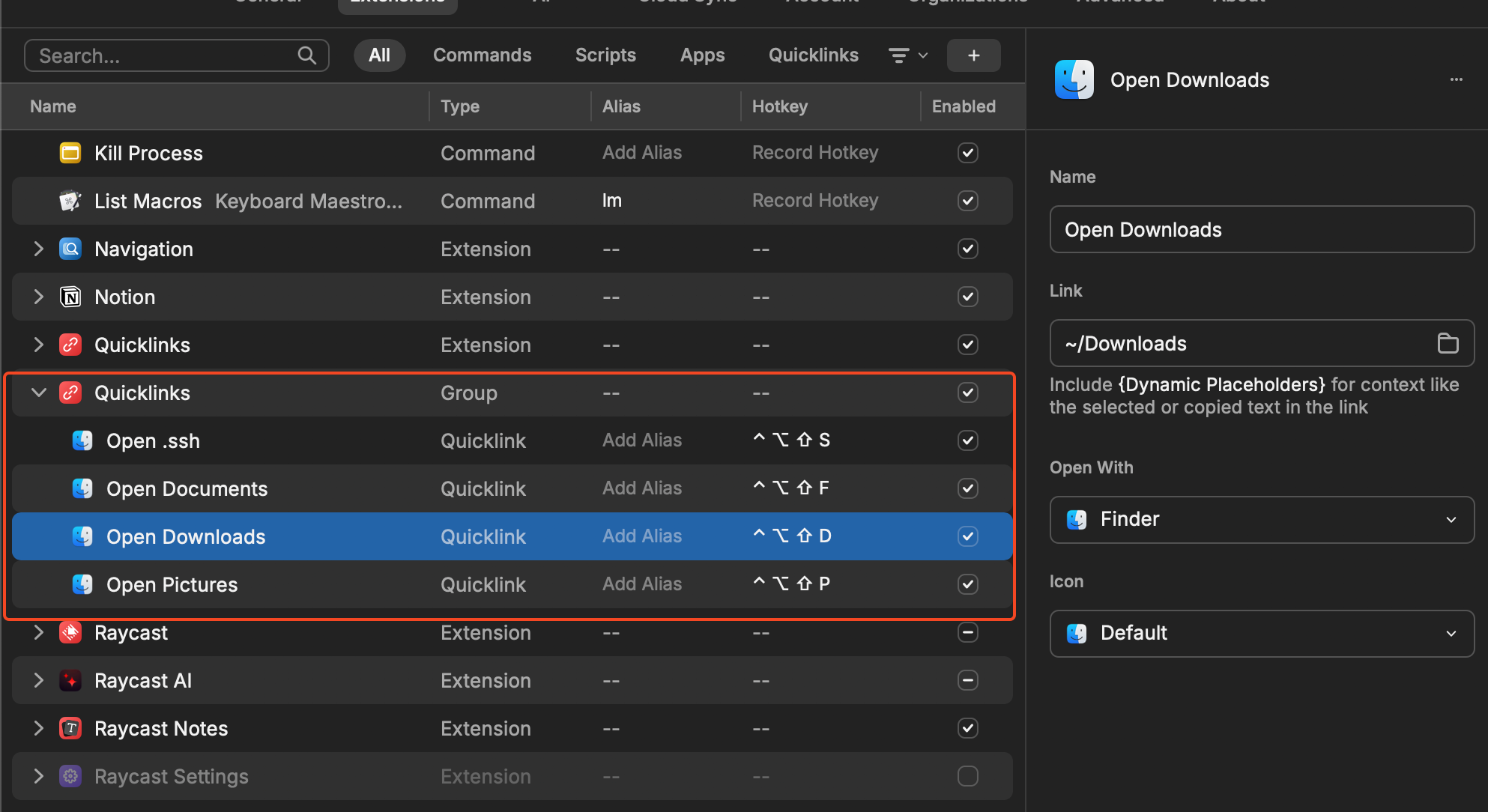Screen dimensions: 1488x812
Task: Click the Kill Process command icon
Action: point(70,154)
